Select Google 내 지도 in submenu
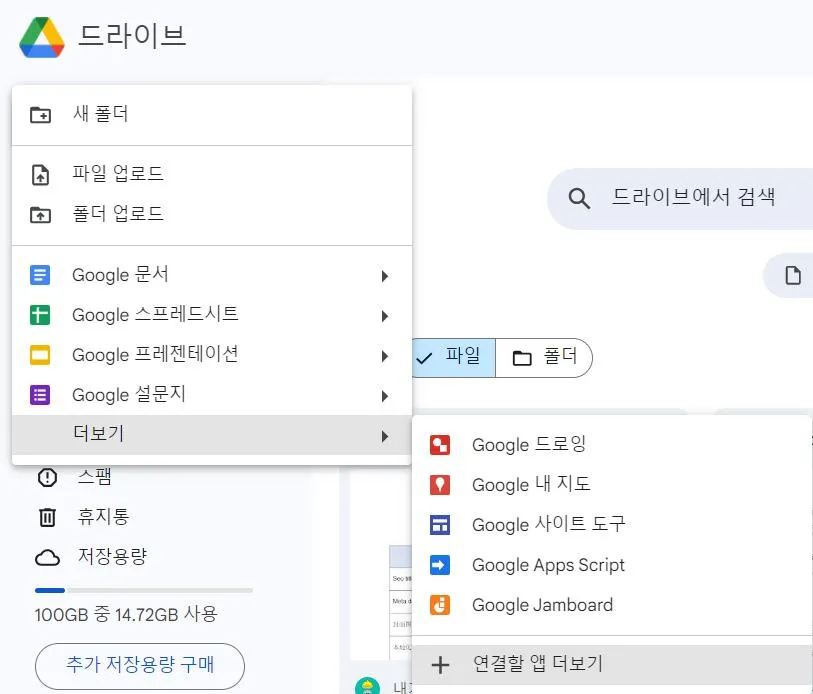This screenshot has height=694, width=813. [611, 485]
